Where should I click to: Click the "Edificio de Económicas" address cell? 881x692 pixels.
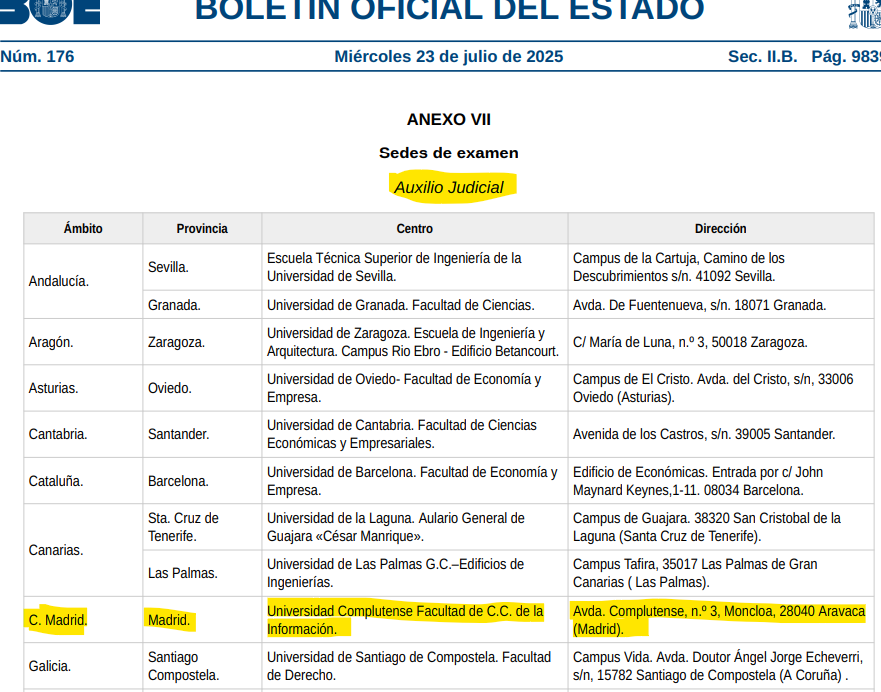pyautogui.click(x=721, y=481)
